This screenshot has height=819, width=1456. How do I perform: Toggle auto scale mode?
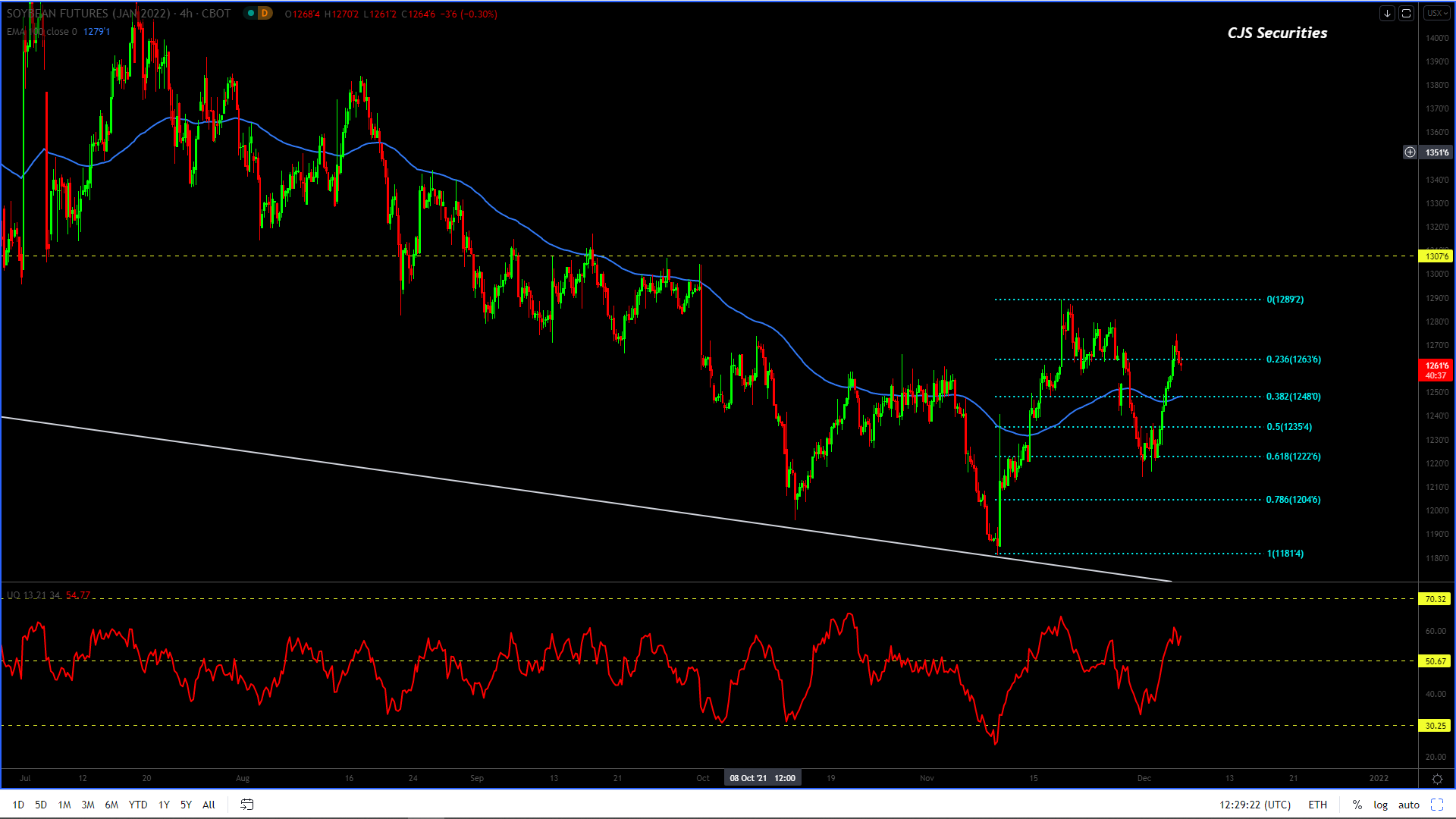point(1408,805)
